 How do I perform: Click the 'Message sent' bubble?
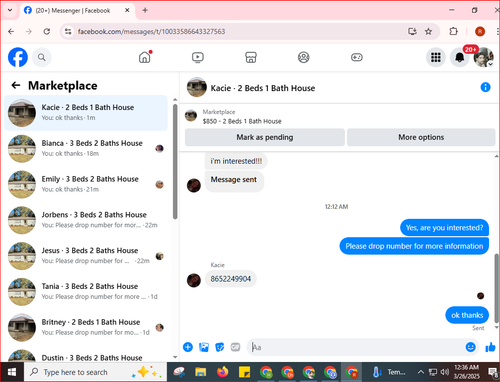pyautogui.click(x=234, y=181)
